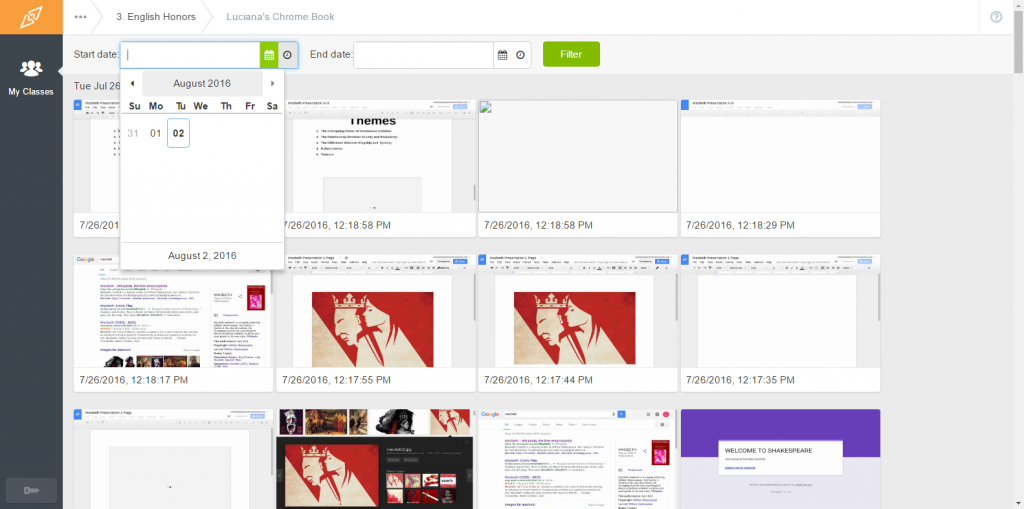Click the End date input field
Image resolution: width=1024 pixels, height=509 pixels.
click(x=424, y=56)
